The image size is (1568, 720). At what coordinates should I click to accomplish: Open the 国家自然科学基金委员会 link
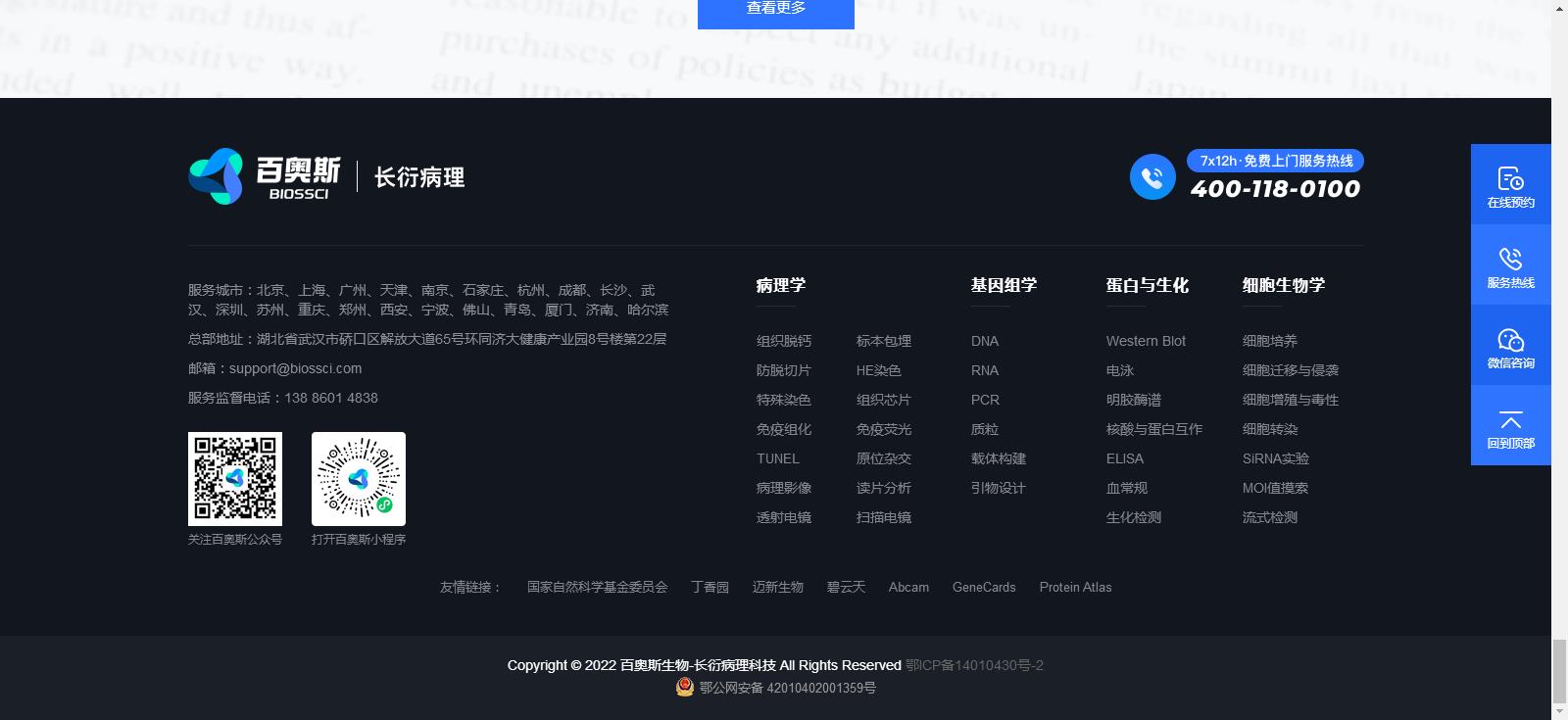pyautogui.click(x=597, y=587)
